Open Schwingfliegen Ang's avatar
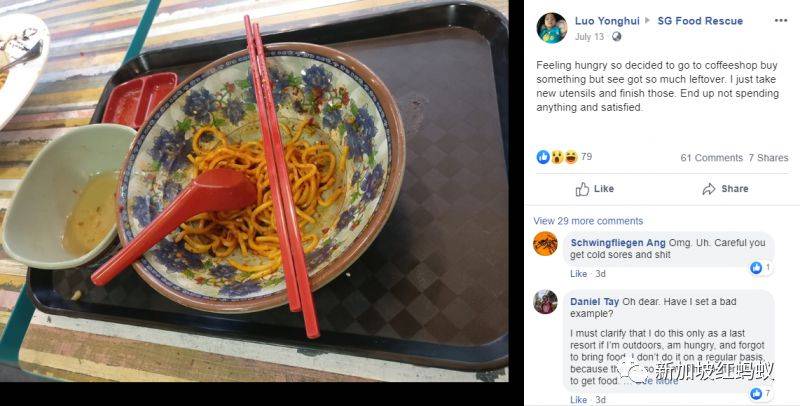This screenshot has width=800, height=406. (x=545, y=243)
